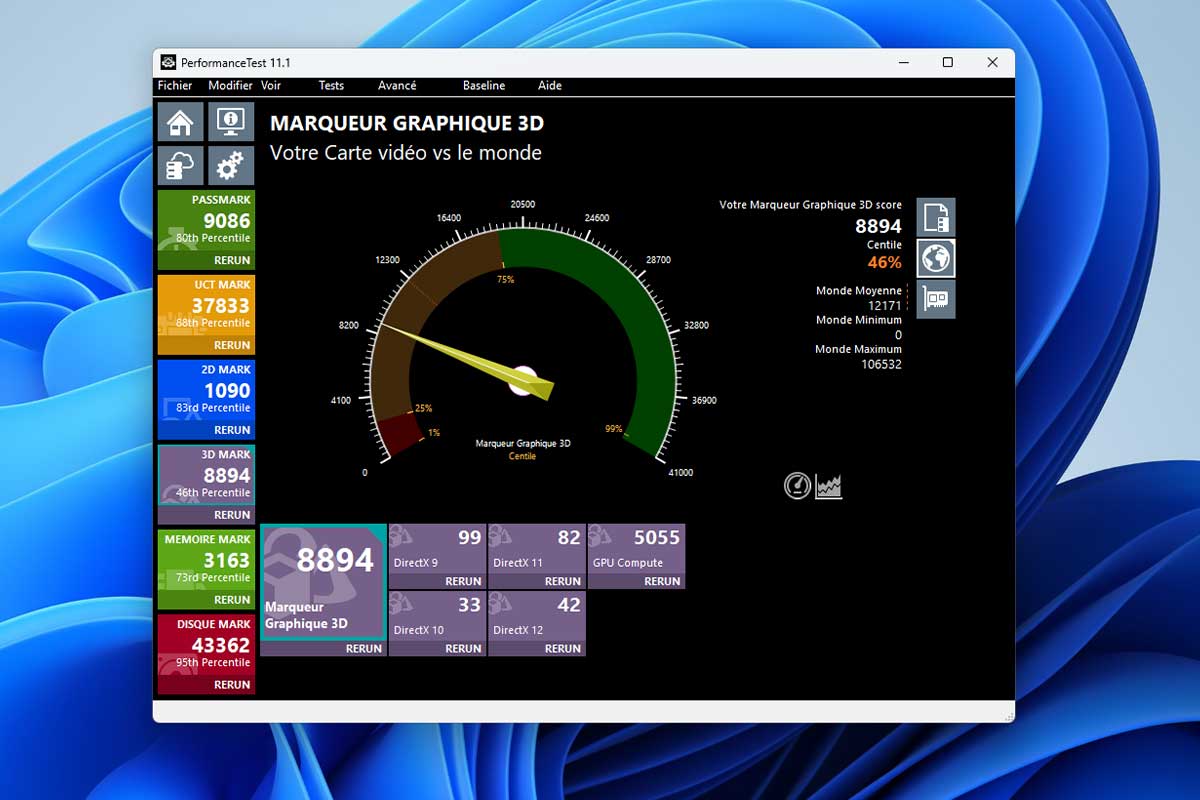
Task: Click the DirectX 12 result tile
Action: pos(537,615)
